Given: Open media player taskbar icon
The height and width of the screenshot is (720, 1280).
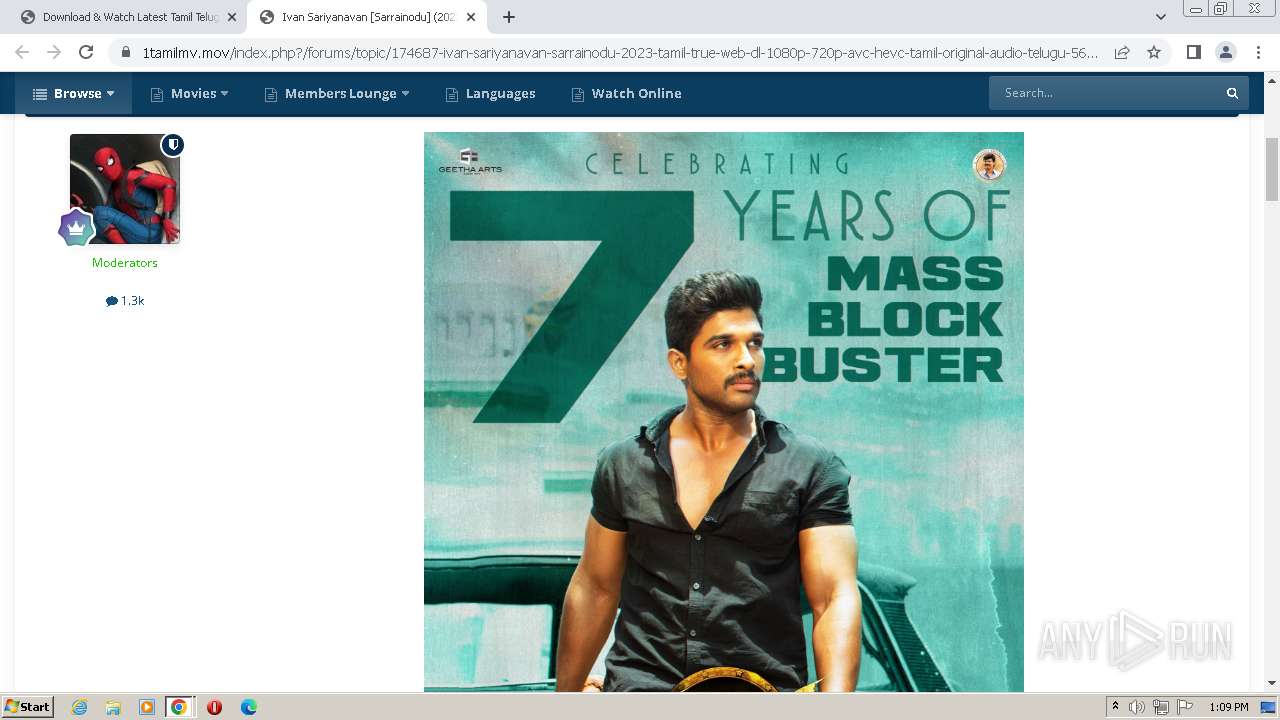Looking at the screenshot, I should (147, 707).
